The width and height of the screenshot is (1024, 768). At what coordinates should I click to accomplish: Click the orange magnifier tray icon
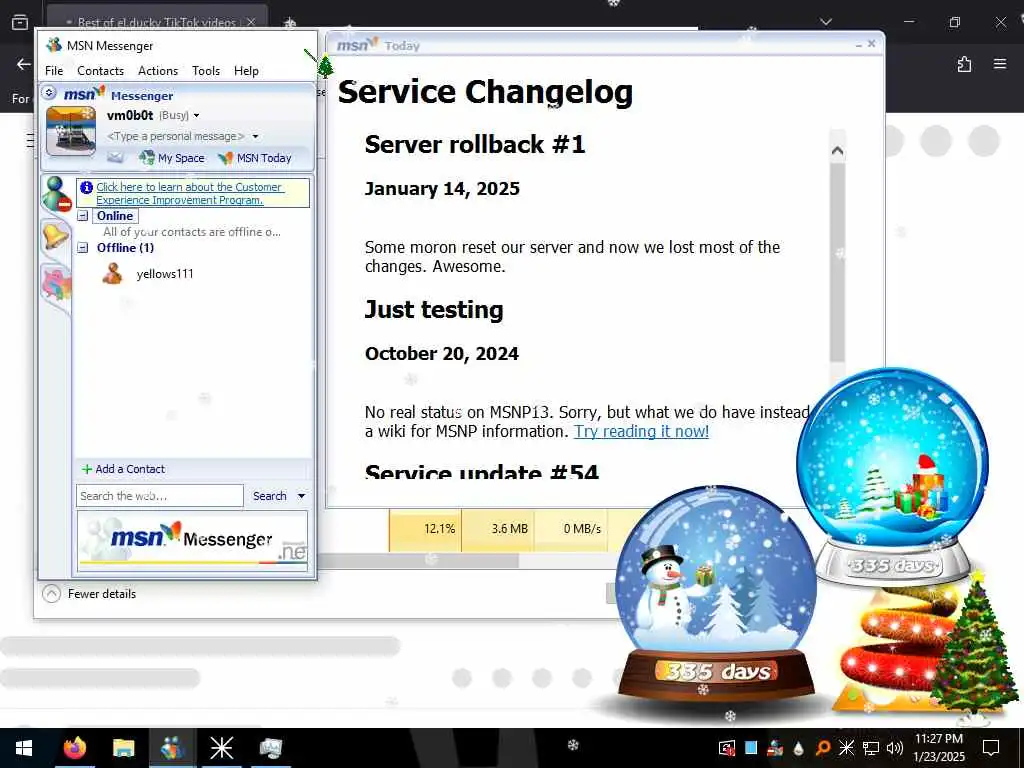(x=823, y=748)
